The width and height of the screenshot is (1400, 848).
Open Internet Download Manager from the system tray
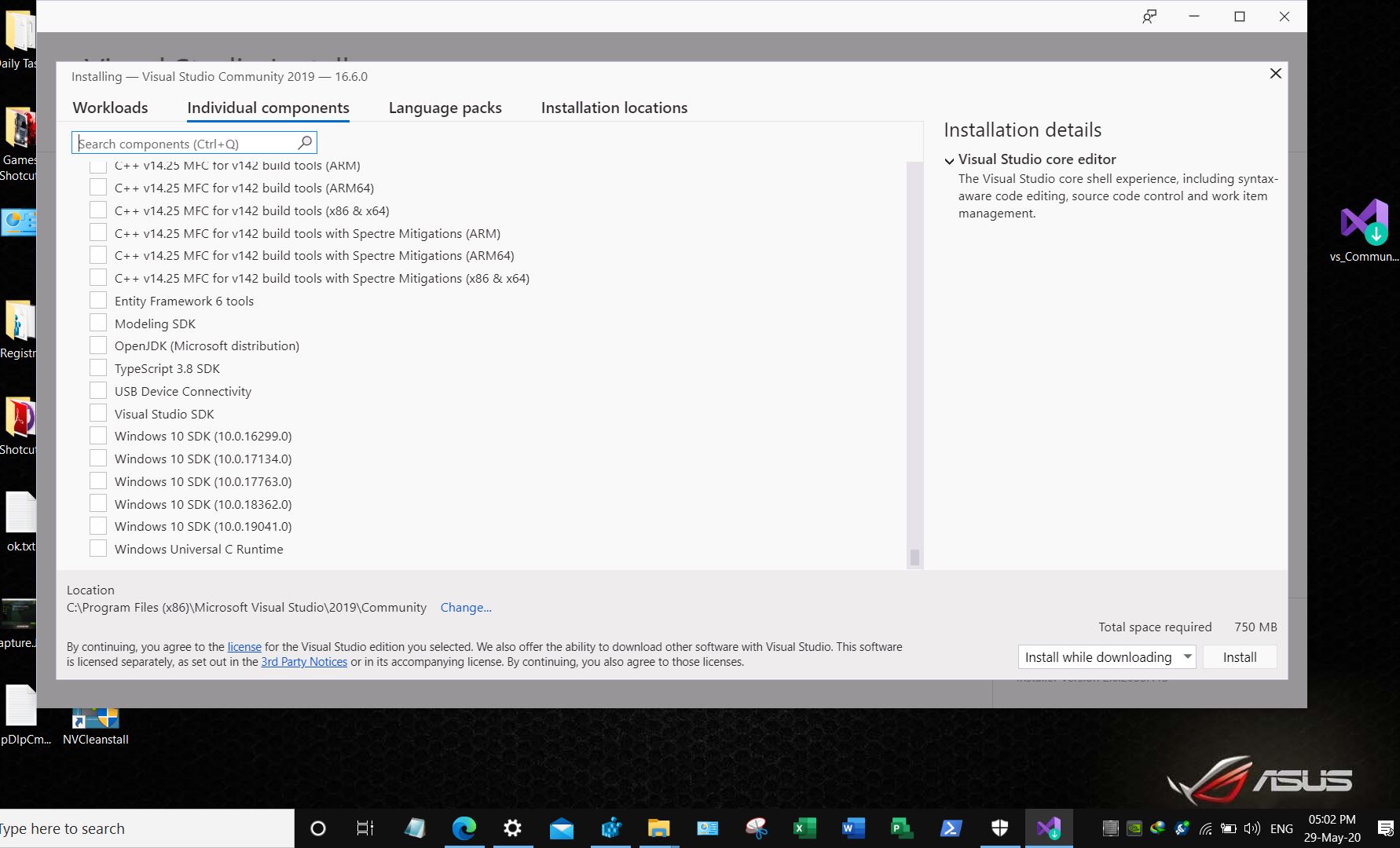tap(1156, 828)
